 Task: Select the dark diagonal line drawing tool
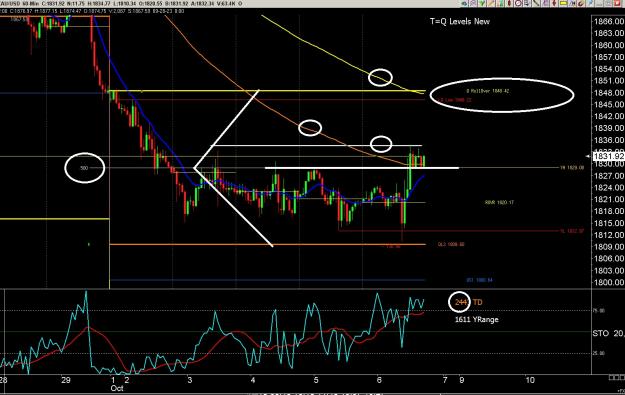[x=536, y=4]
